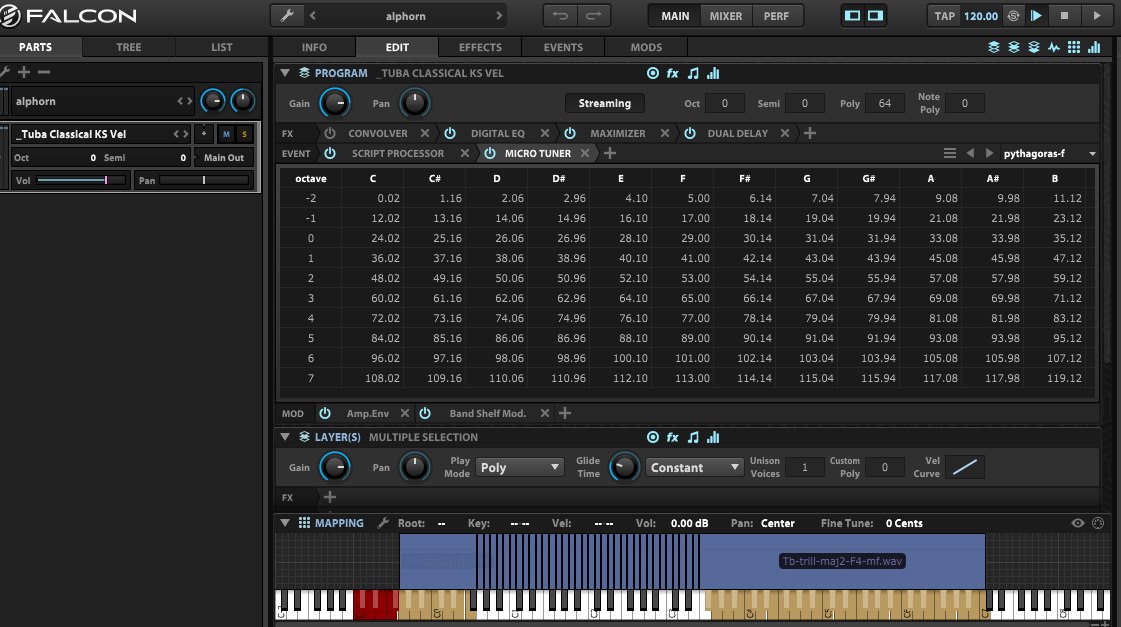Toggle Digital EQ power
This screenshot has height=627, width=1121.
[x=450, y=133]
